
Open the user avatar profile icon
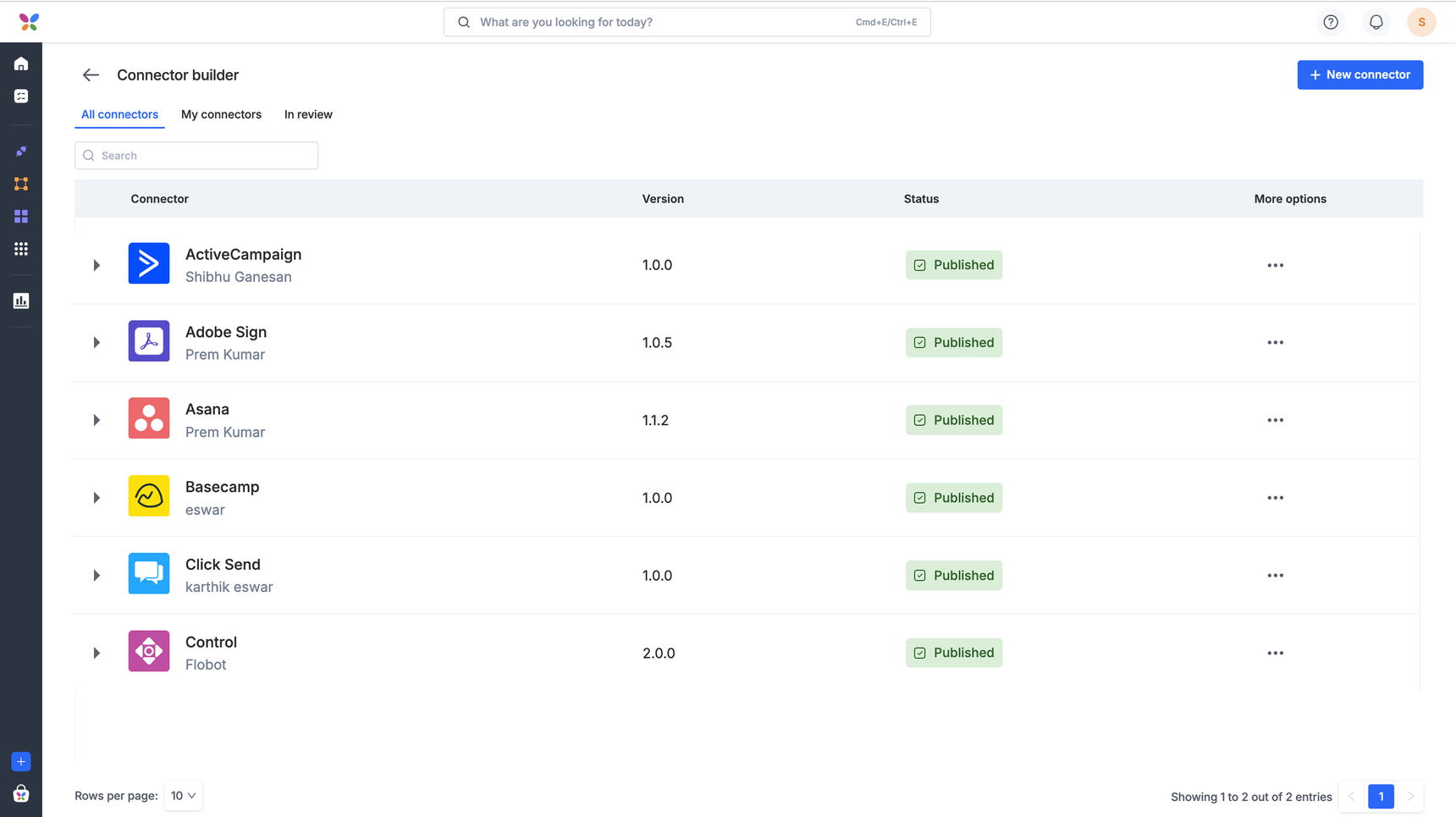[x=1421, y=22]
